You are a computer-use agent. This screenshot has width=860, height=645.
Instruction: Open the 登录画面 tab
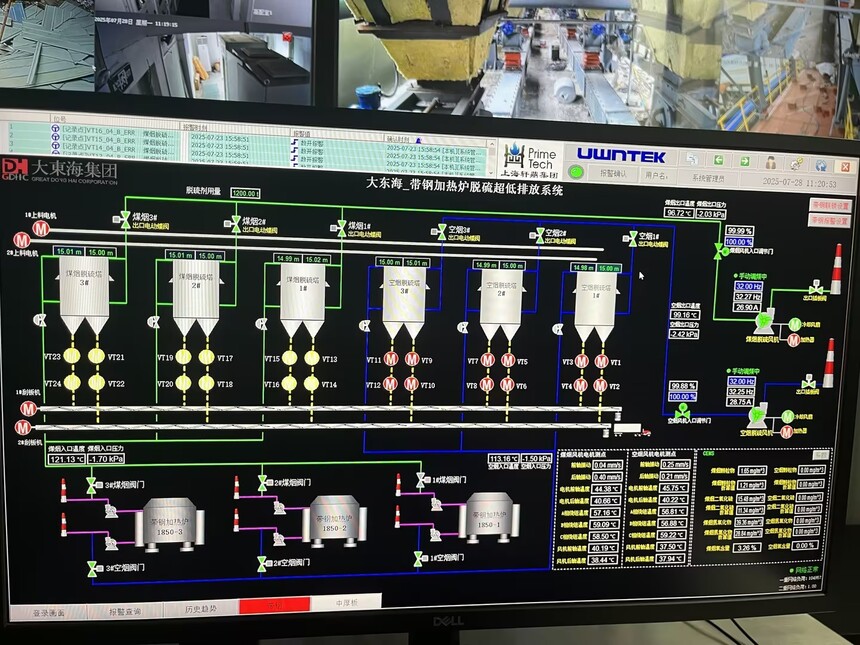(x=48, y=612)
